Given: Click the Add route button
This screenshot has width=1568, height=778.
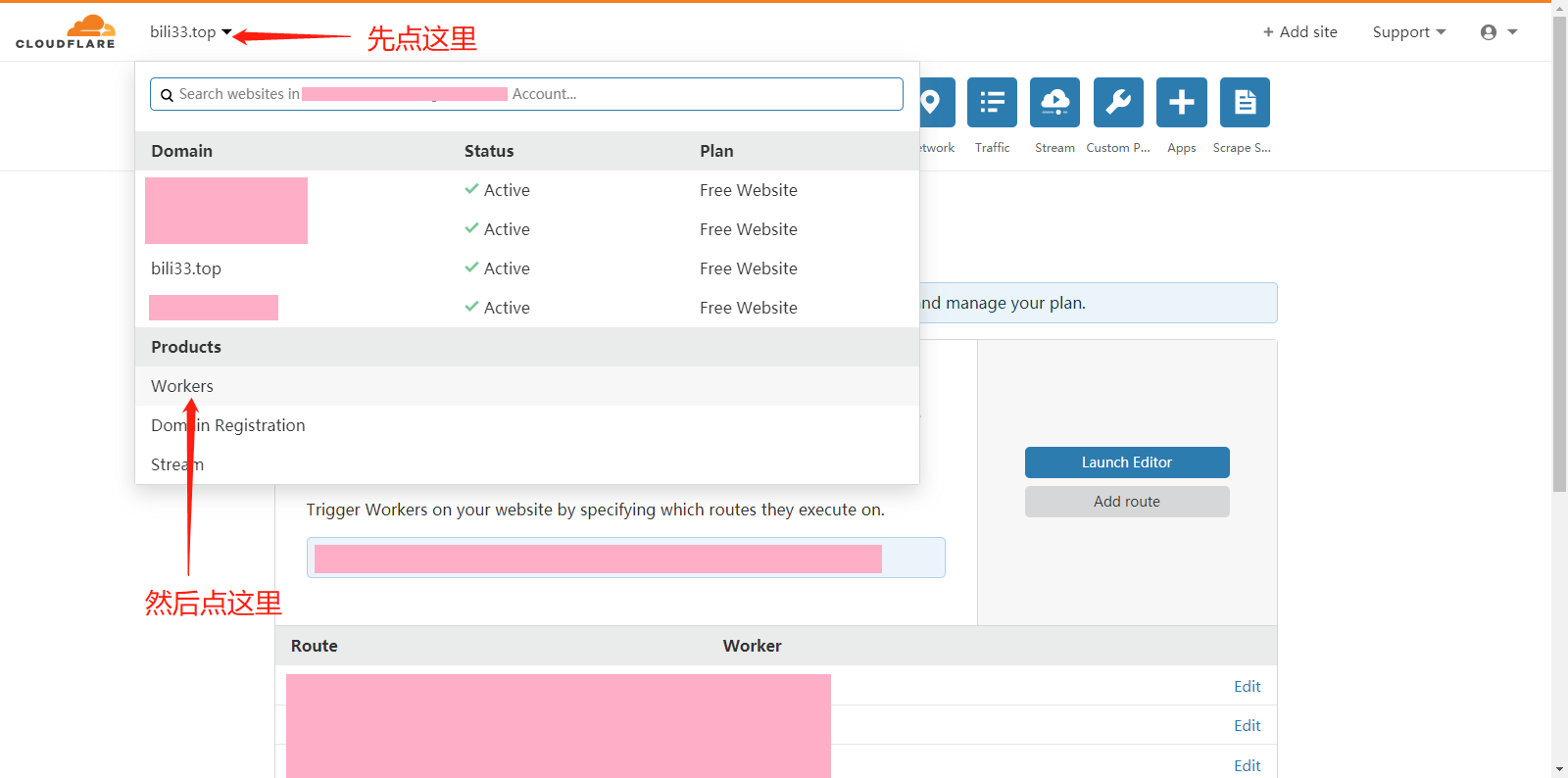Looking at the screenshot, I should coord(1127,502).
